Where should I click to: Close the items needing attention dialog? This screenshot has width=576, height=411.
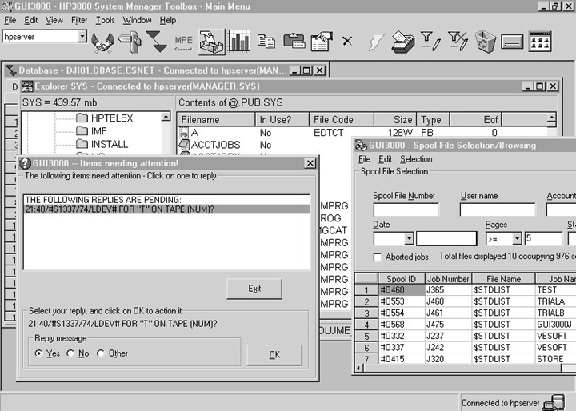310,163
